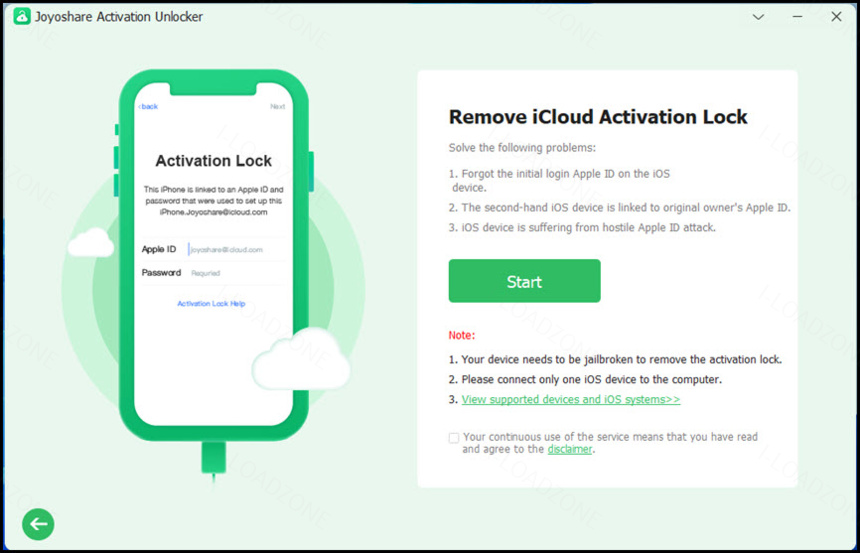Click Solve the following problems text
Image resolution: width=860 pixels, height=553 pixels.
[522, 148]
